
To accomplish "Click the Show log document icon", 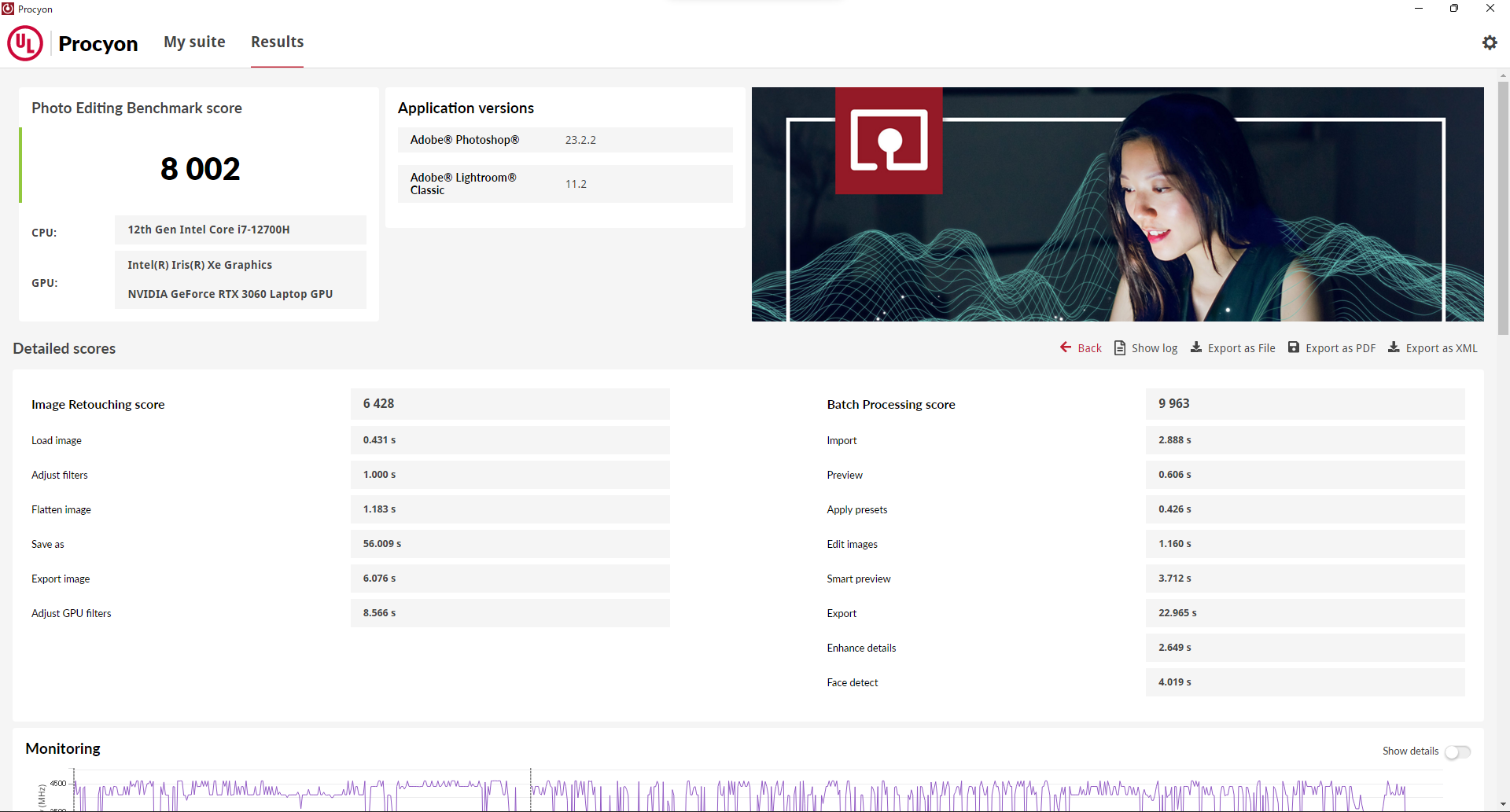I will 1120,347.
